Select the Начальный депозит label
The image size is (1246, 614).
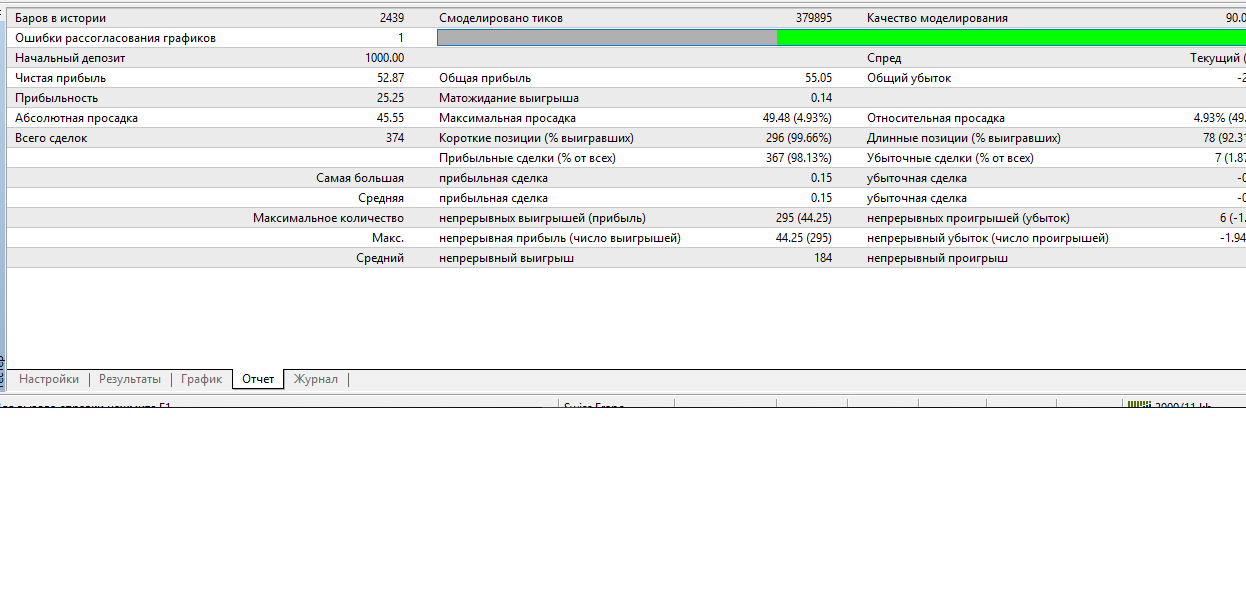70,58
